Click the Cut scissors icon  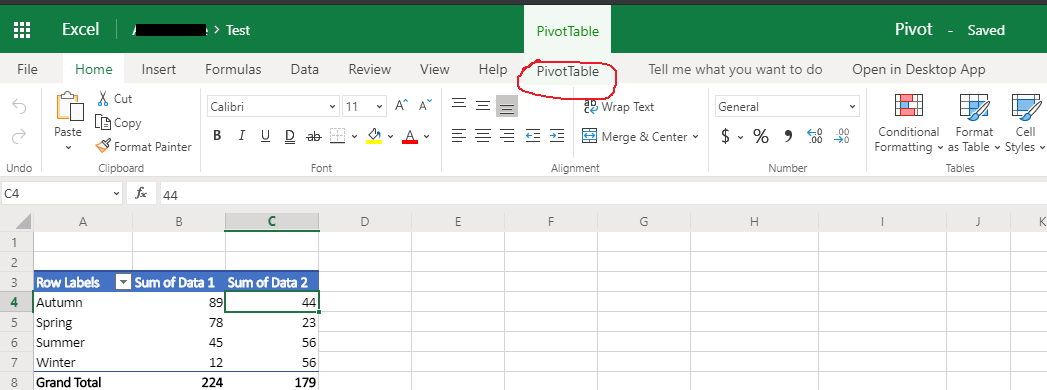103,99
